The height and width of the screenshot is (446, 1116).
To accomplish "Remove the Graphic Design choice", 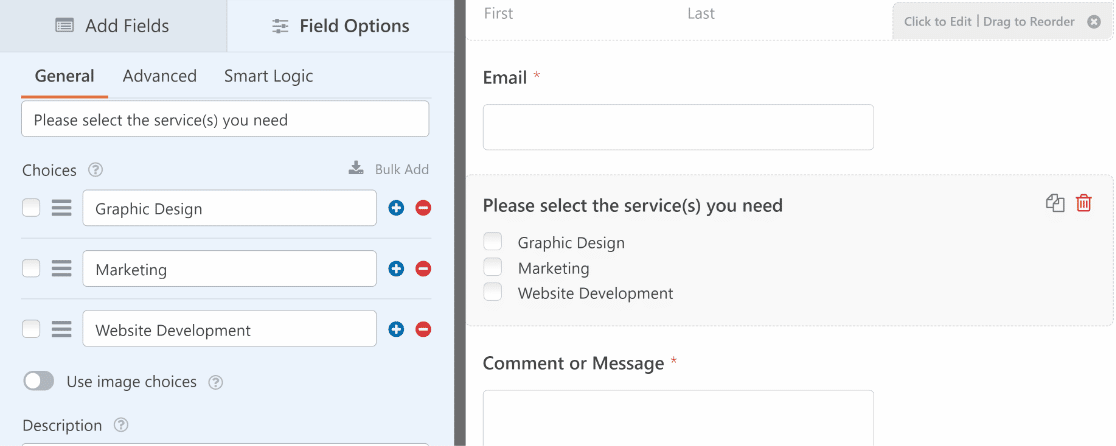I will 423,208.
